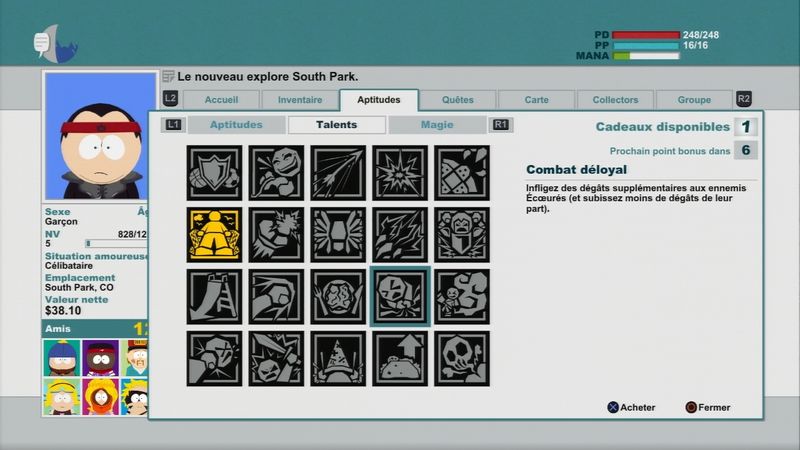
Task: Switch to the Aptitudes sub-tab
Action: pos(236,125)
